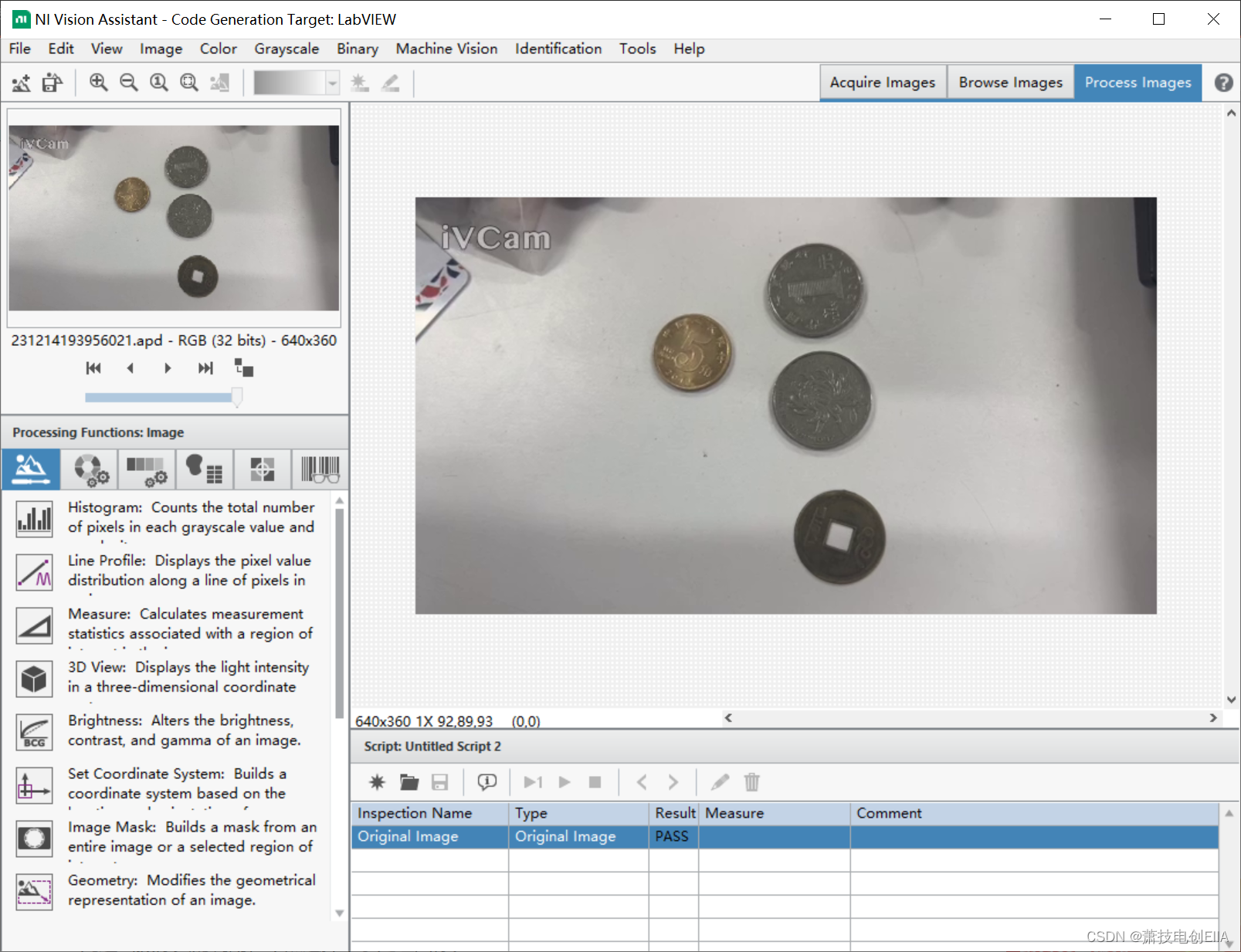Open the Machine Vision menu
The image size is (1241, 952).
(x=446, y=49)
